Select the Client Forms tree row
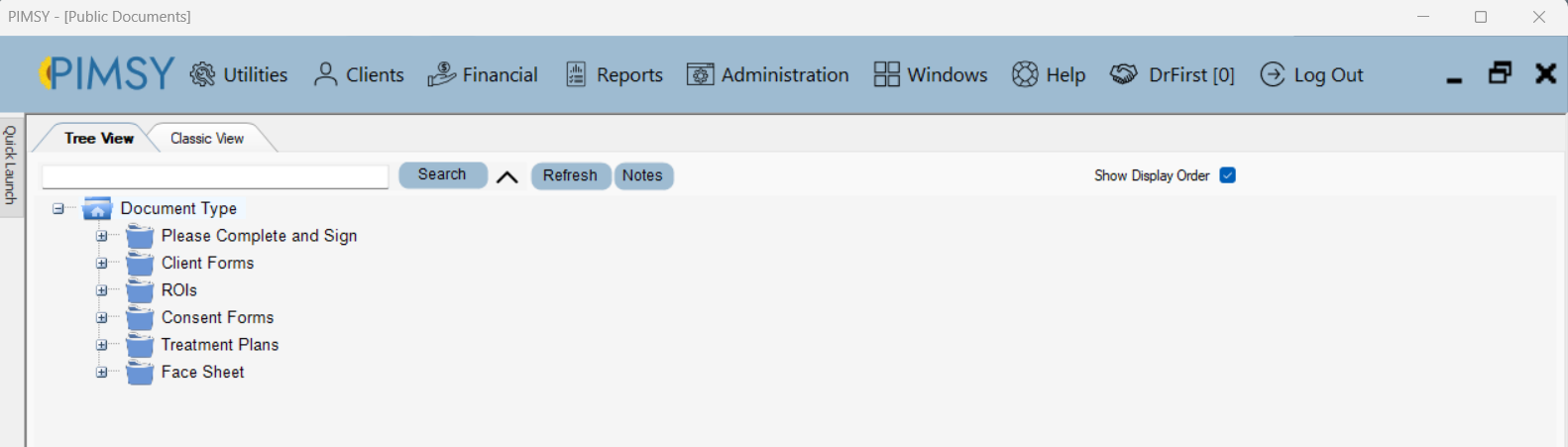This screenshot has width=1568, height=447. click(207, 263)
